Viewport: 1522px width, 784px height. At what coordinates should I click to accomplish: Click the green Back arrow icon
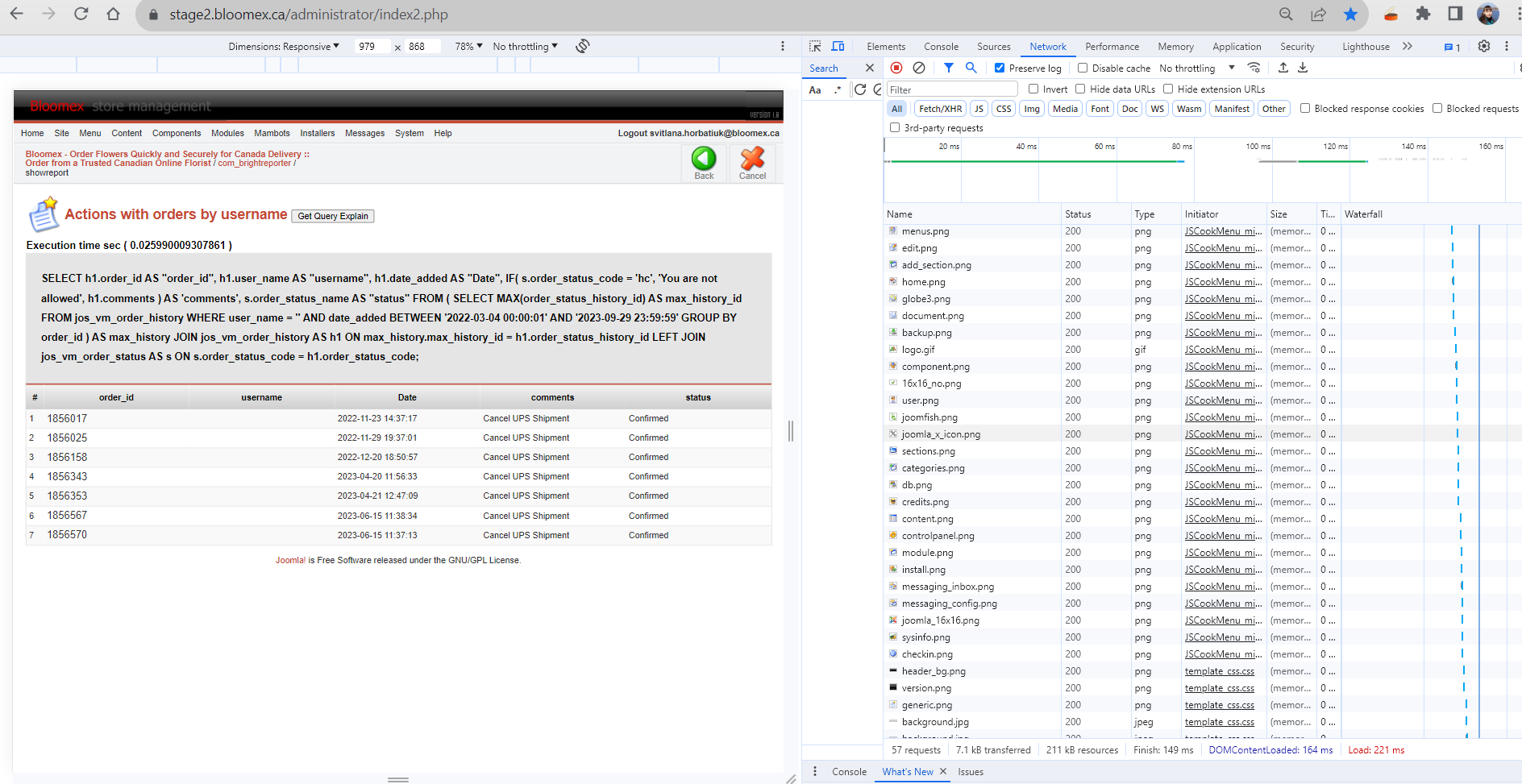[704, 159]
